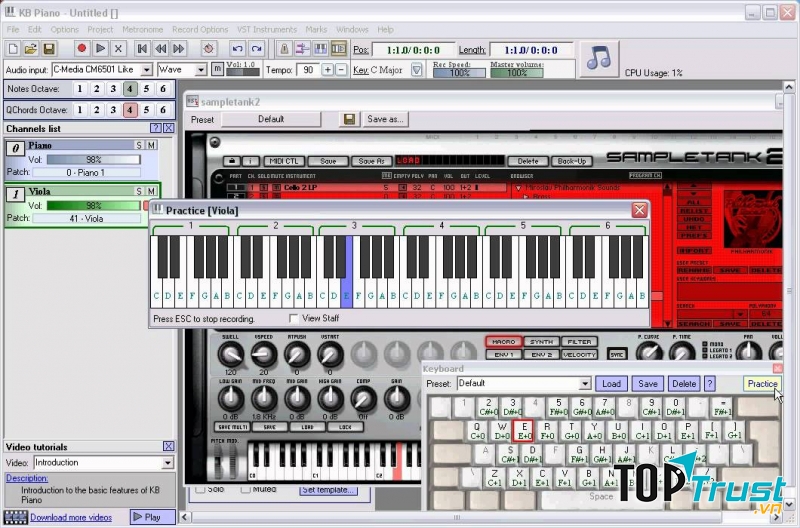Screen dimensions: 800x528
Task: Redo the last action
Action: [256, 49]
